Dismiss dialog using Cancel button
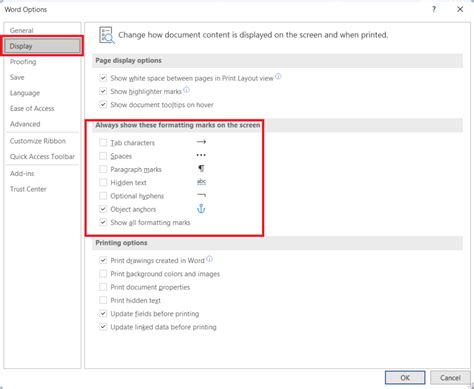The width and height of the screenshot is (474, 389). point(450,378)
